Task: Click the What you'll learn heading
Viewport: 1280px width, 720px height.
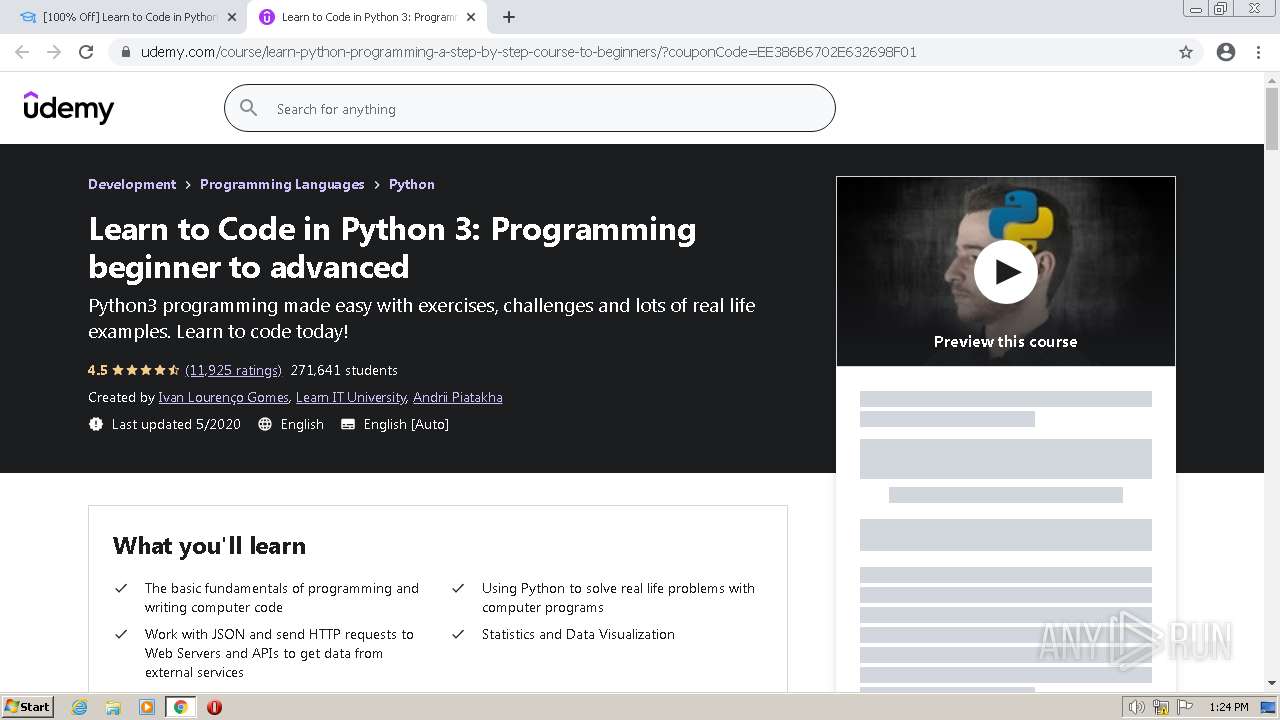Action: click(209, 545)
